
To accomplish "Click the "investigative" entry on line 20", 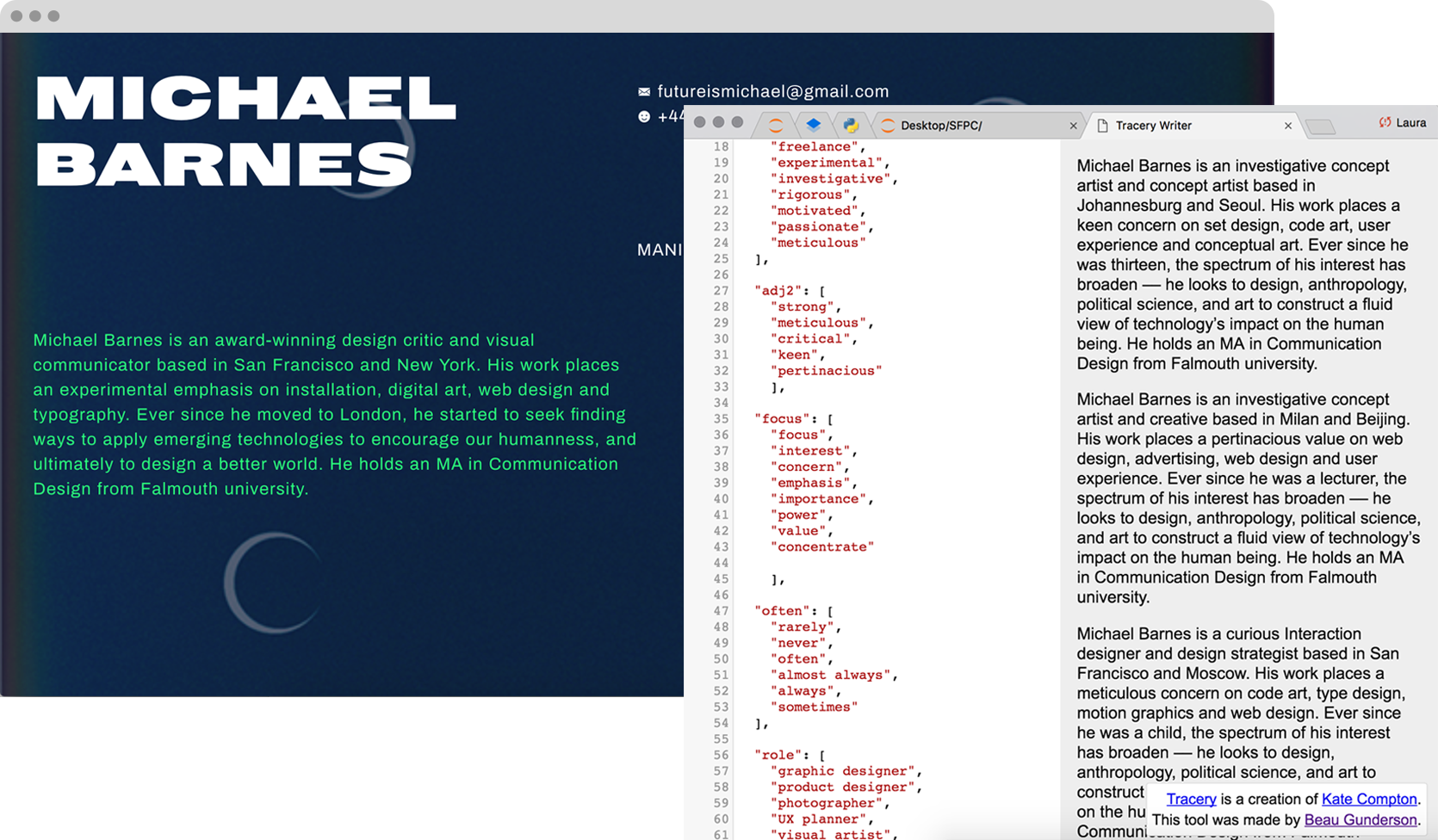I will (x=830, y=179).
